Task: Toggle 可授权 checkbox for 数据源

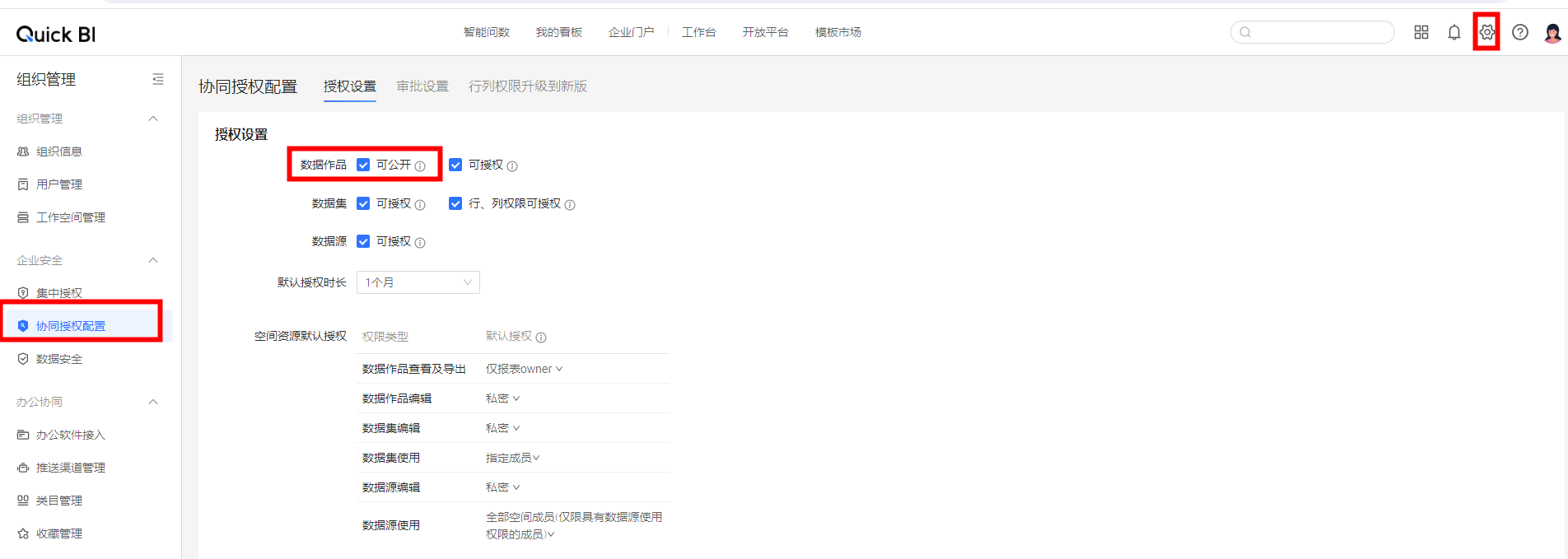Action: pos(363,241)
